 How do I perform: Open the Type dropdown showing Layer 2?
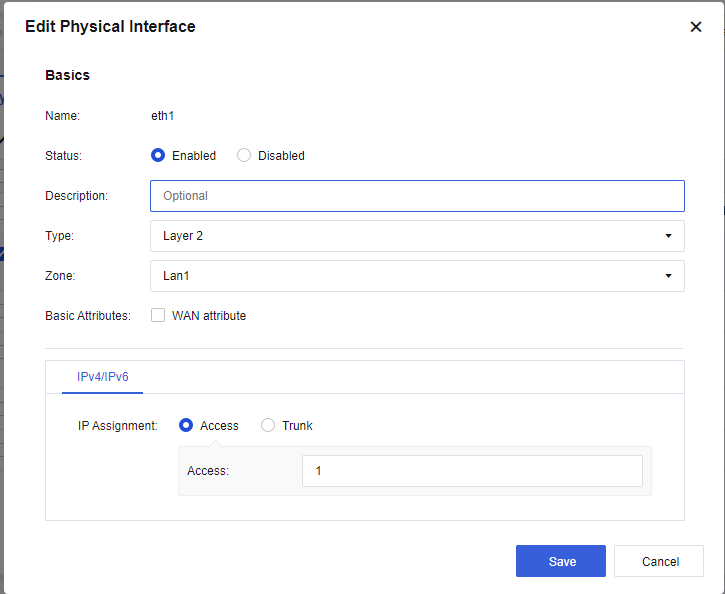tap(405, 236)
